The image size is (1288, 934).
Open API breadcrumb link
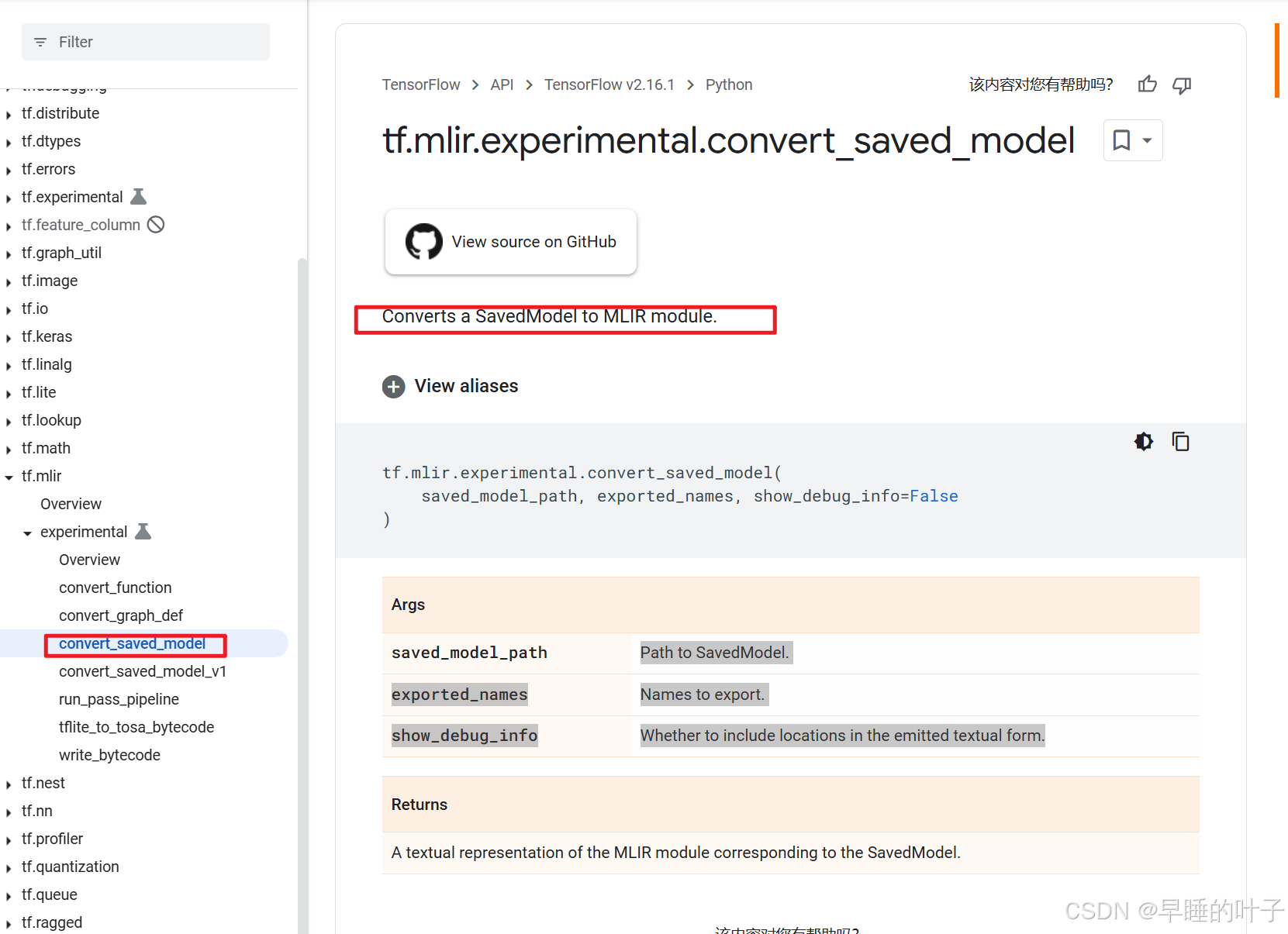click(502, 84)
